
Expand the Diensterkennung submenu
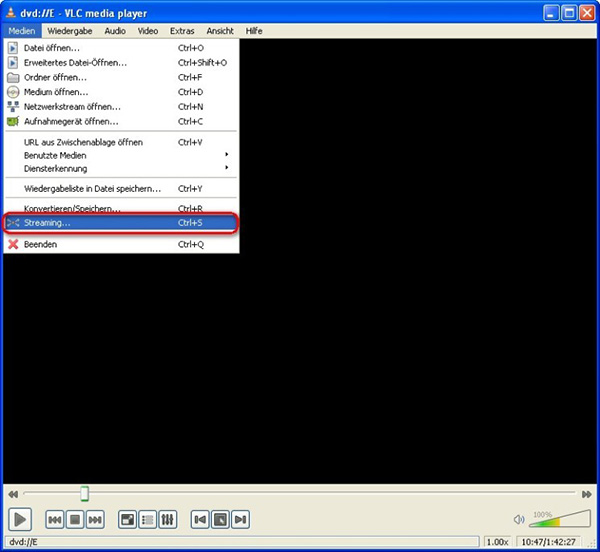tap(121, 168)
